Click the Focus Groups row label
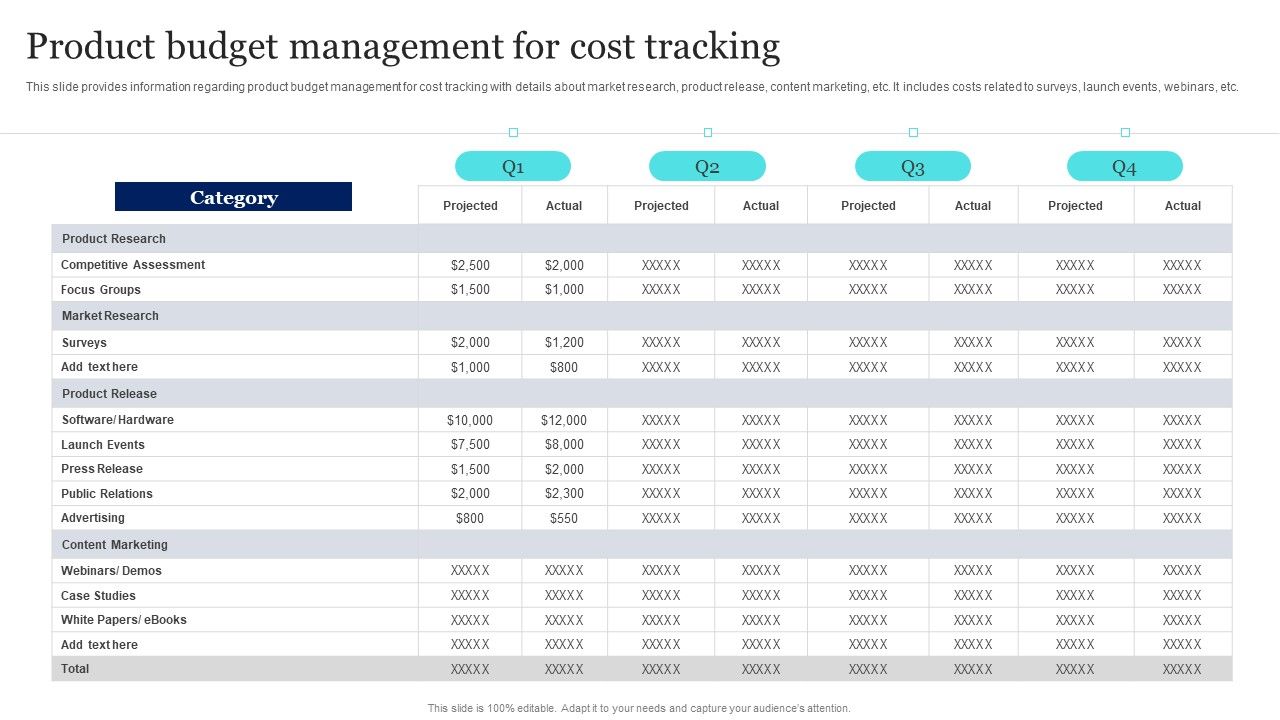Viewport: 1280px width, 720px height. 101,290
